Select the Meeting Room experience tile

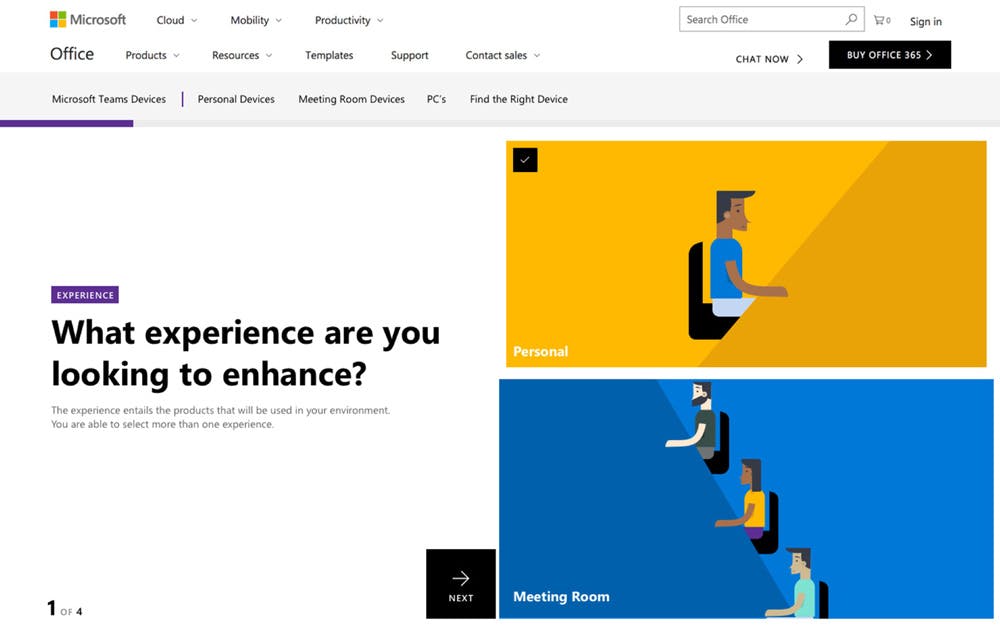[746, 499]
